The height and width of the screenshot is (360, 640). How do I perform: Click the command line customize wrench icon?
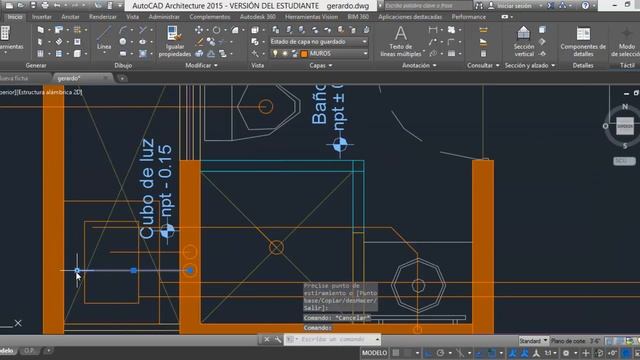(278, 339)
